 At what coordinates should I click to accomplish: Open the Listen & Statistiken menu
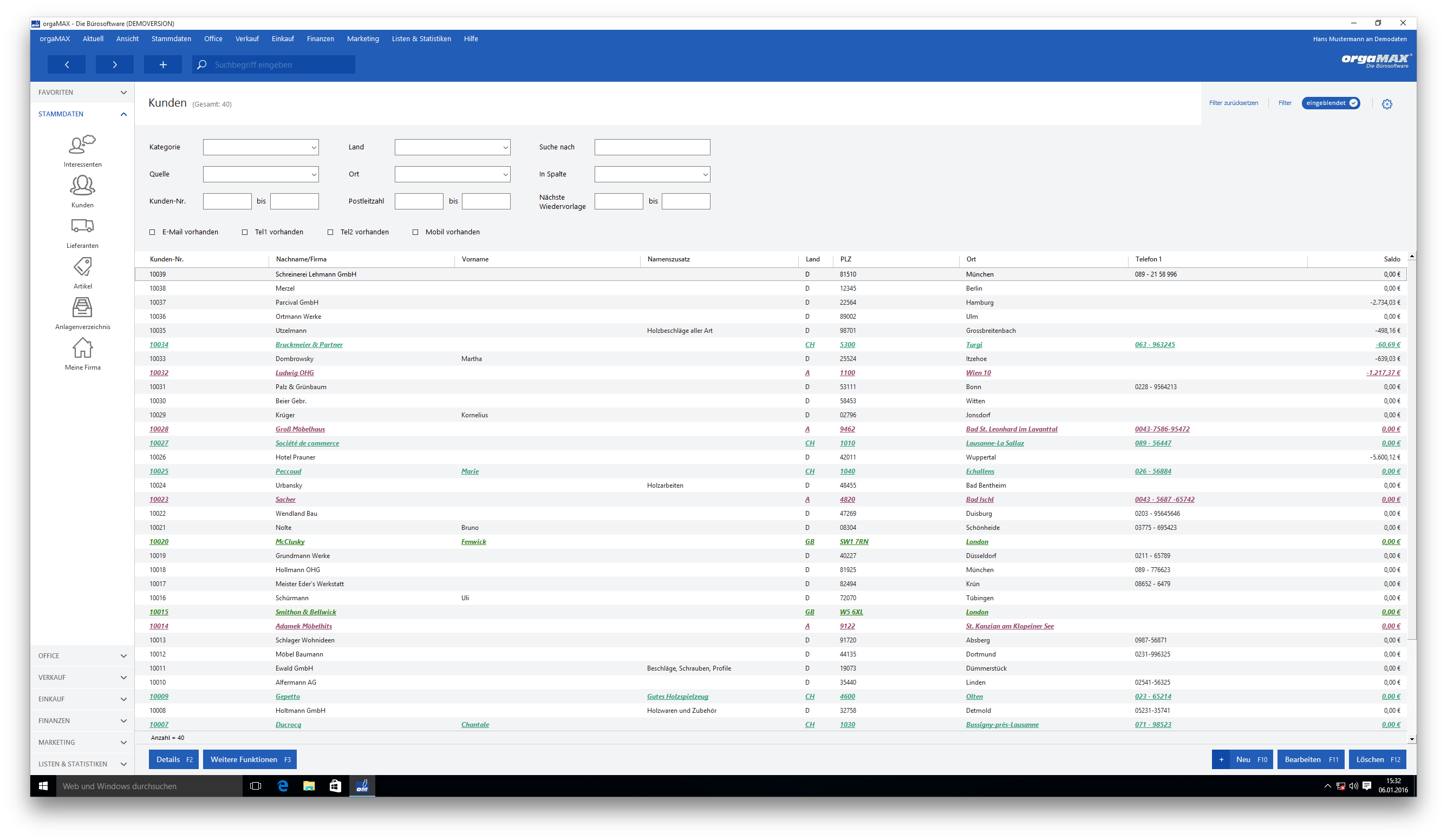tap(421, 39)
